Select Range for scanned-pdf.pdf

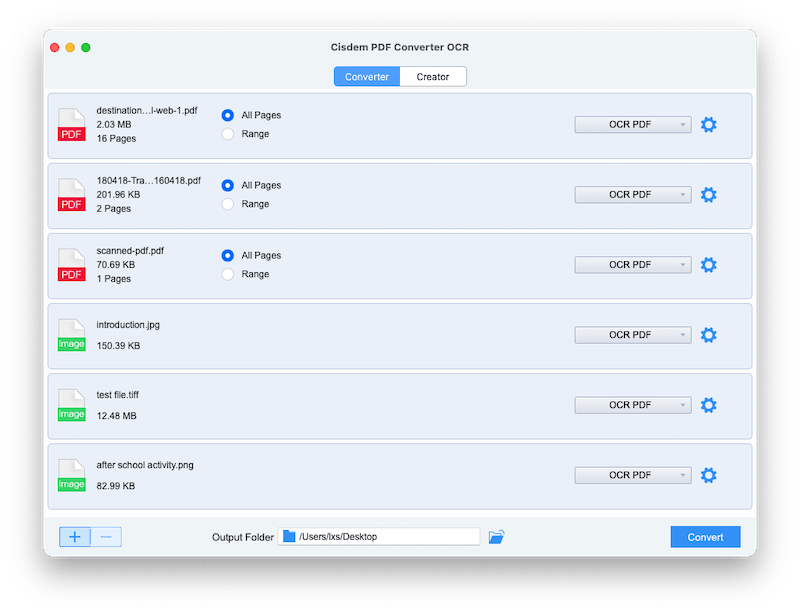228,273
